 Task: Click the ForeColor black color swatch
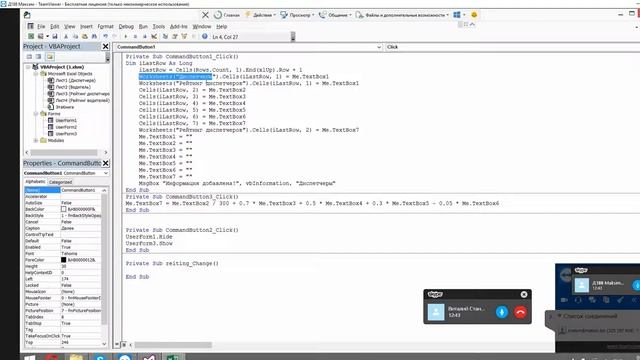coord(64,260)
